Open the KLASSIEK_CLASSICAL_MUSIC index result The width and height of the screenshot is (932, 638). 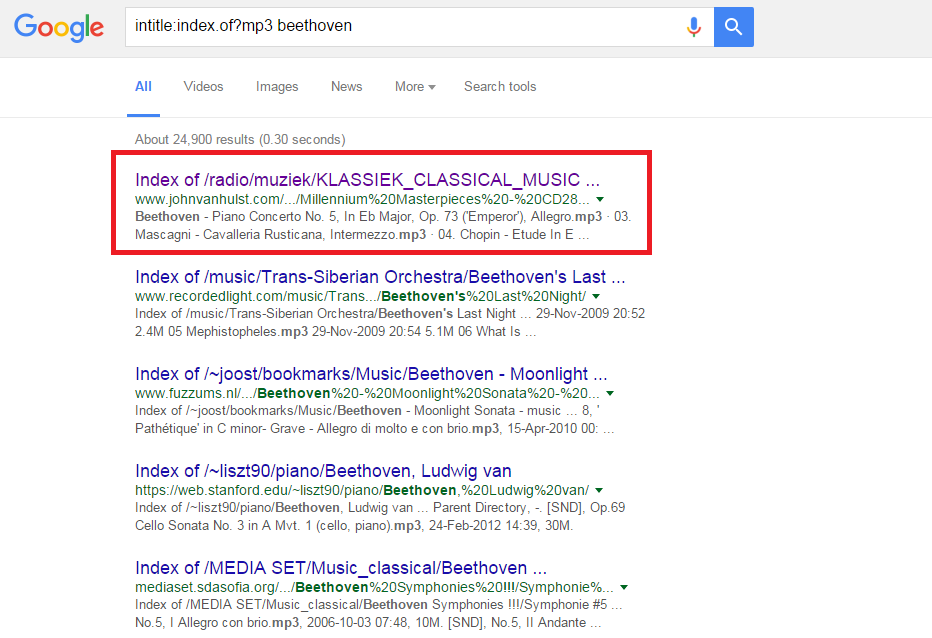pyautogui.click(x=367, y=180)
